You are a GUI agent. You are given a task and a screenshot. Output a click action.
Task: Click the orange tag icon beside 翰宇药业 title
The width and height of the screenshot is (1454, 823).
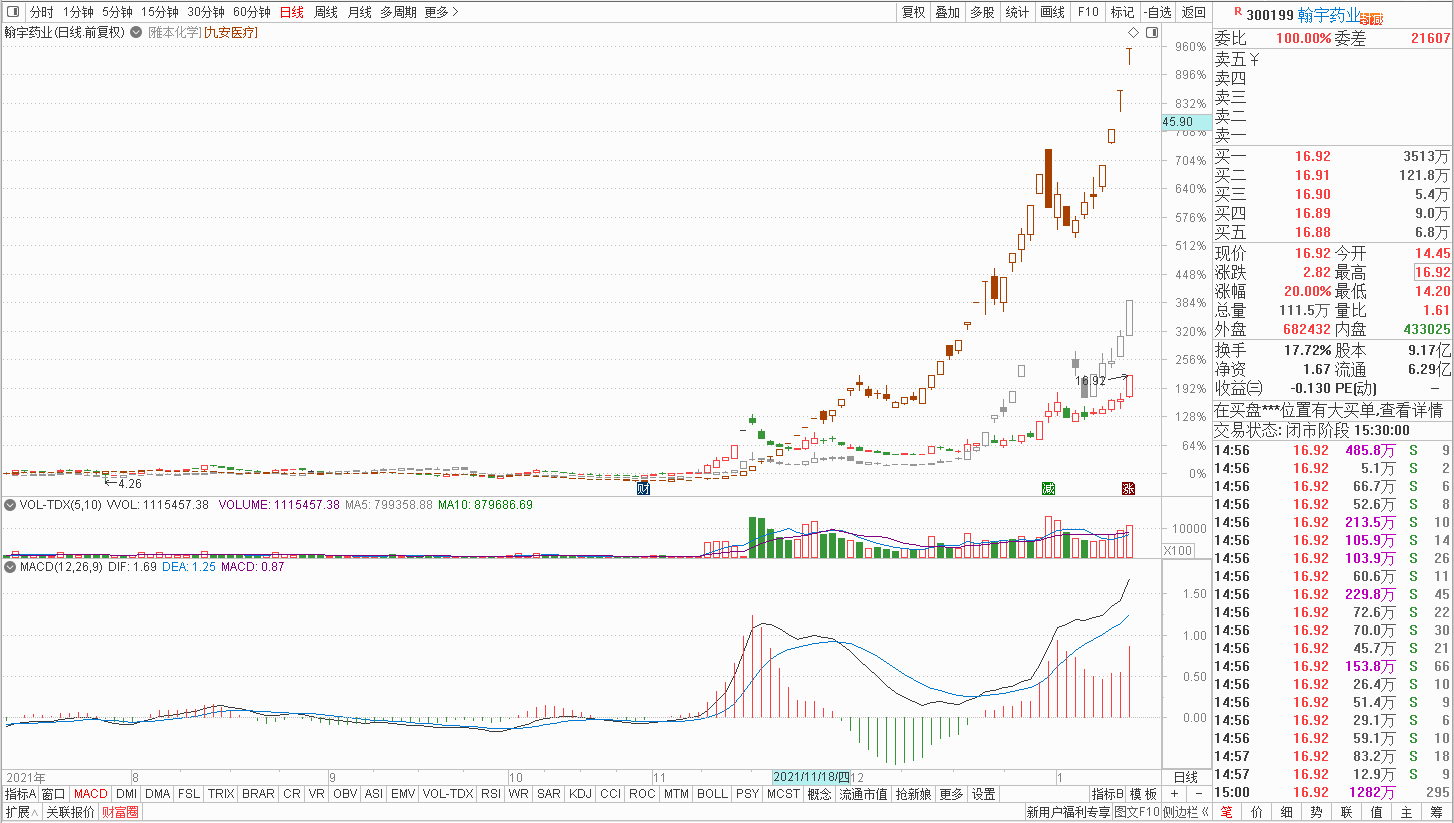(x=1370, y=18)
